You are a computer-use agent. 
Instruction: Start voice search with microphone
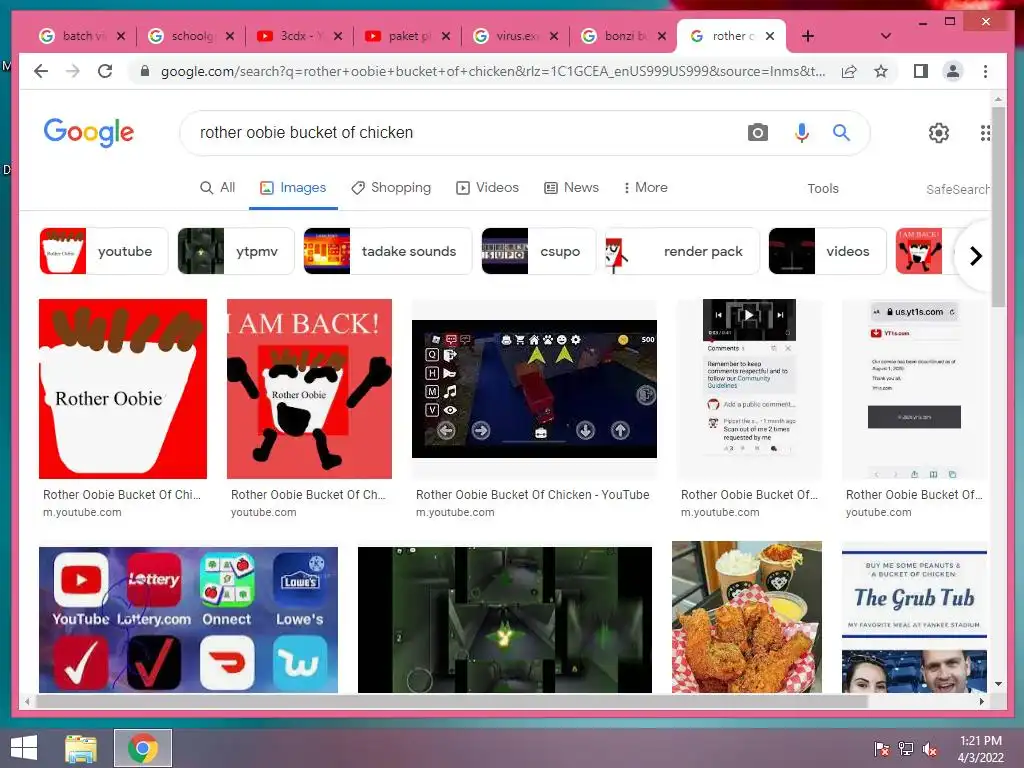coord(801,133)
